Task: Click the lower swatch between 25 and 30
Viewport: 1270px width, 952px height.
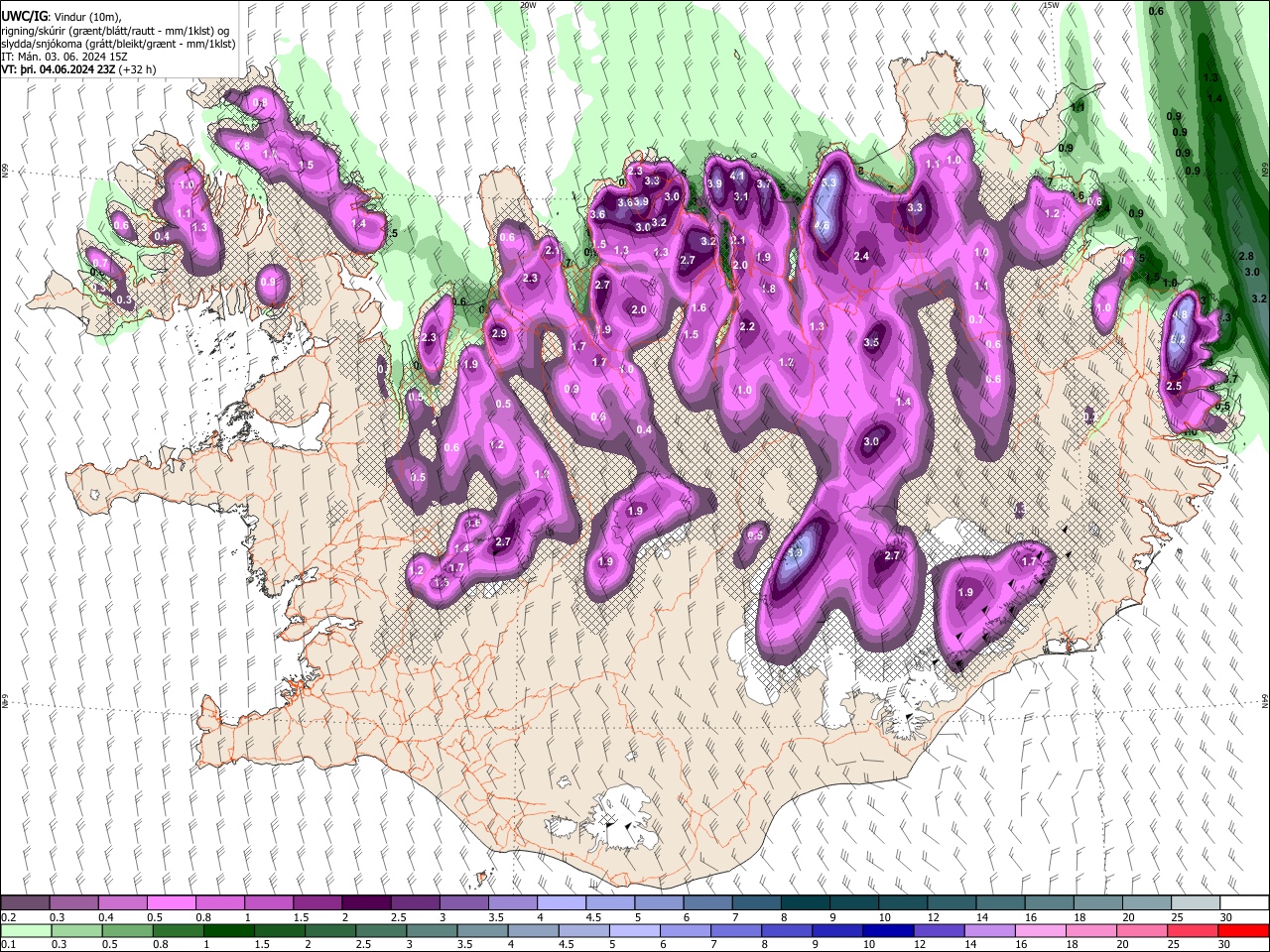Action: (1194, 931)
